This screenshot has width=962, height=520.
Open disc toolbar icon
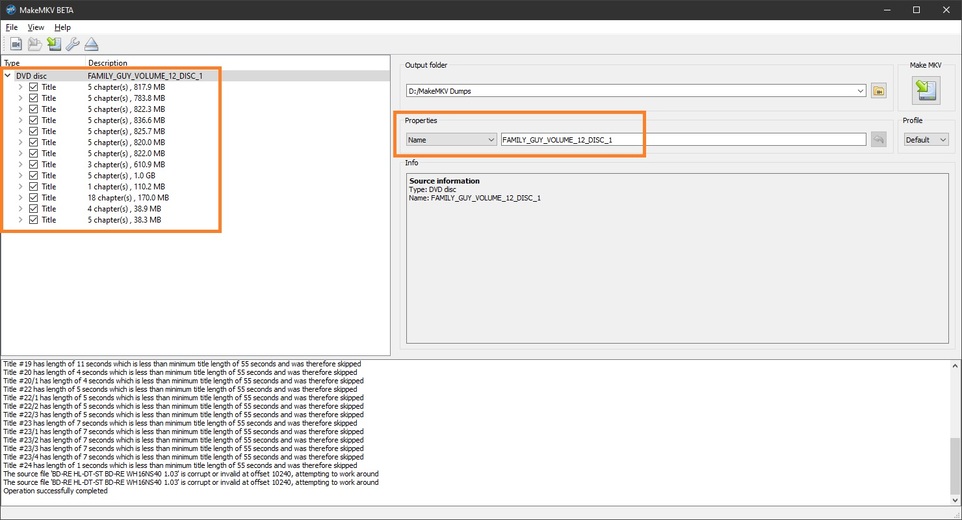tap(35, 44)
